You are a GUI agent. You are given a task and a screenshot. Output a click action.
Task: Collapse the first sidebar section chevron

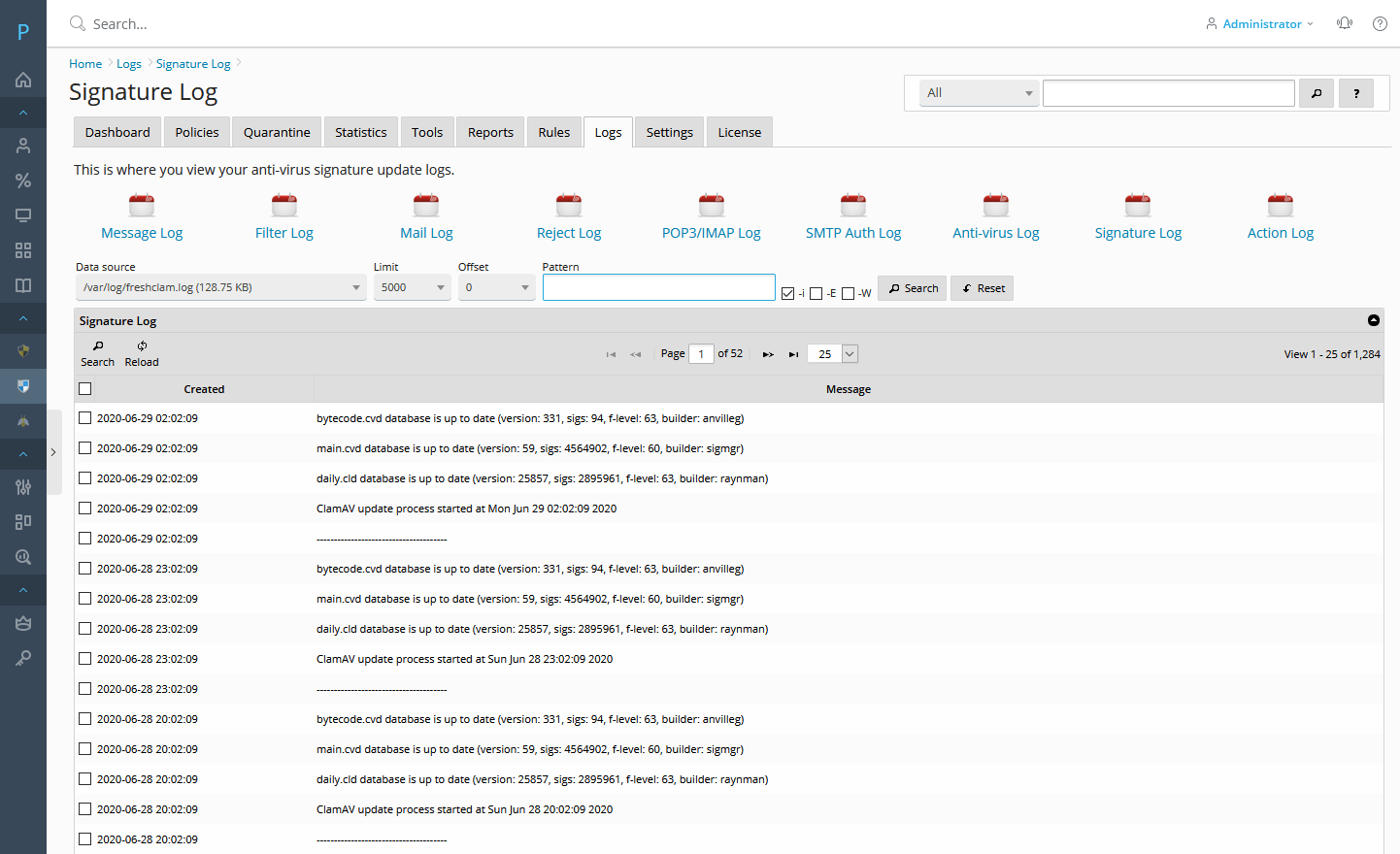23,113
